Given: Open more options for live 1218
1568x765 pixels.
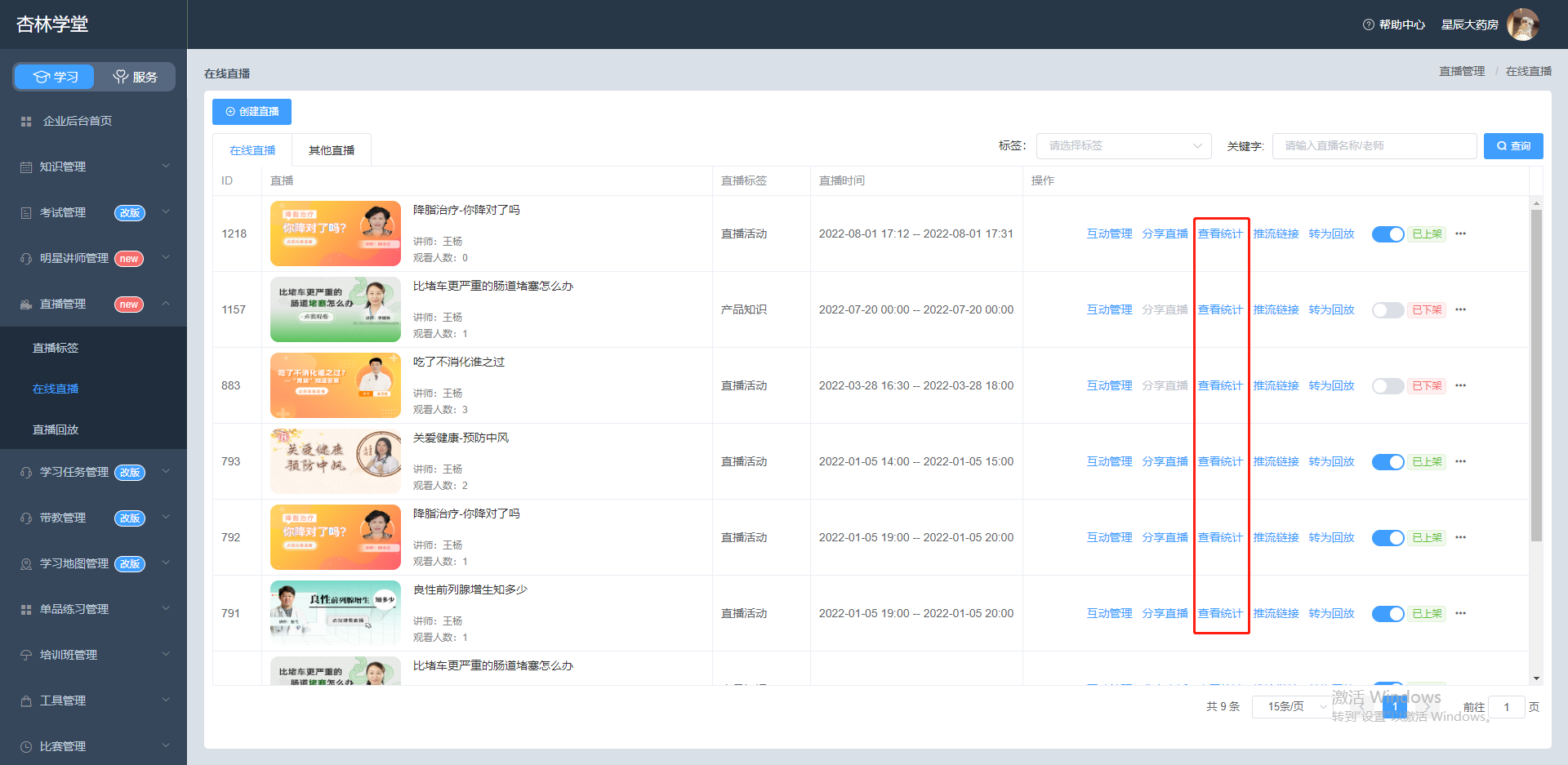Looking at the screenshot, I should [x=1461, y=234].
